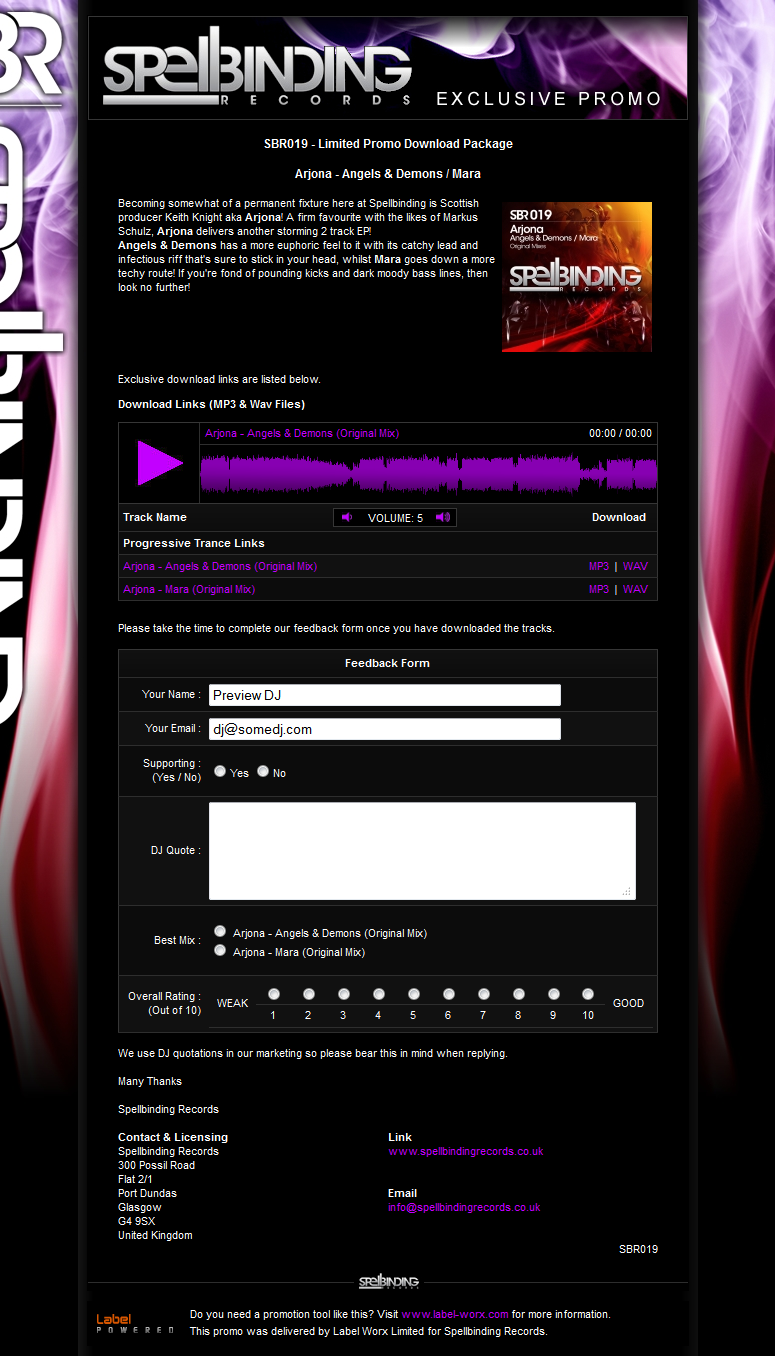775x1356 pixels.
Task: Download Angels & Demons as WAV
Action: pyautogui.click(x=635, y=566)
